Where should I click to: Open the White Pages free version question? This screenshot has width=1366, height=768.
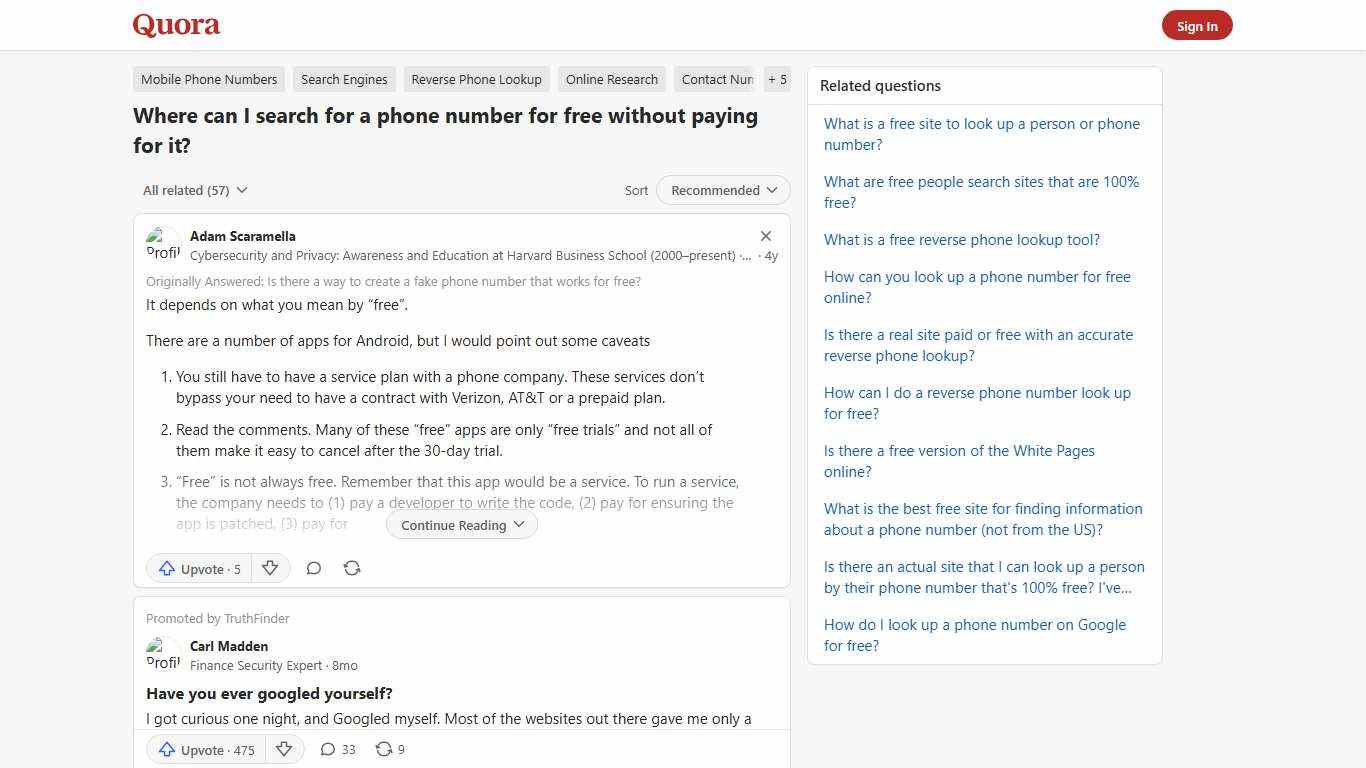tap(958, 461)
